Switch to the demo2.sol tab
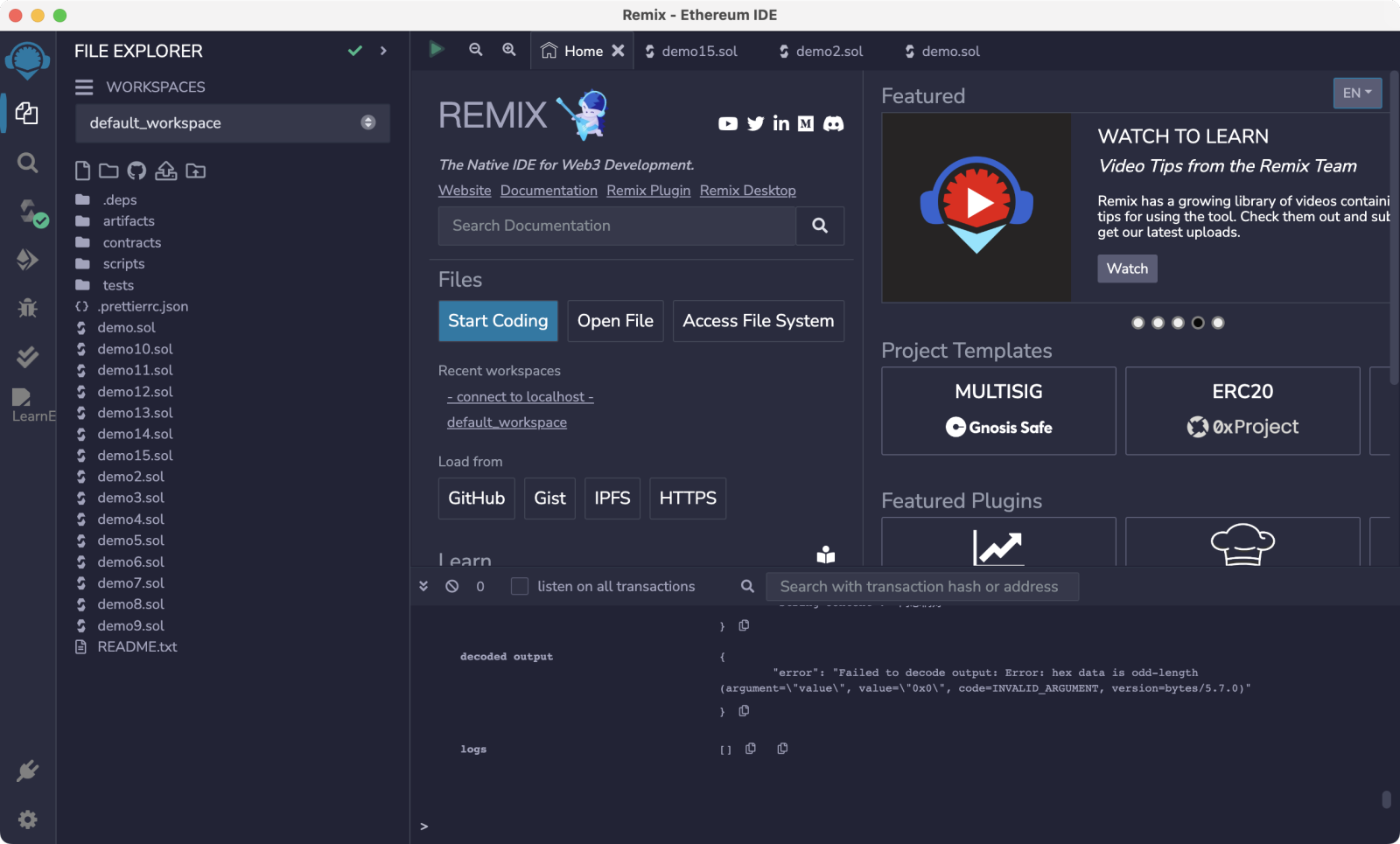The image size is (1400, 844). coord(821,52)
